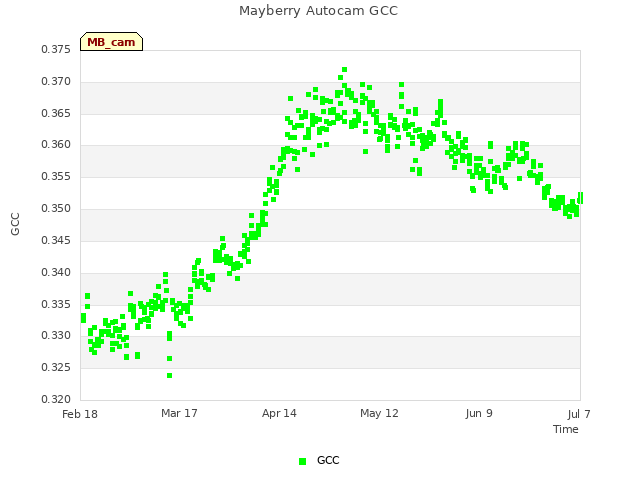Image resolution: width=640 pixels, height=480 pixels.
Task: Click the 0.325 y-axis value
Action: tap(56, 367)
